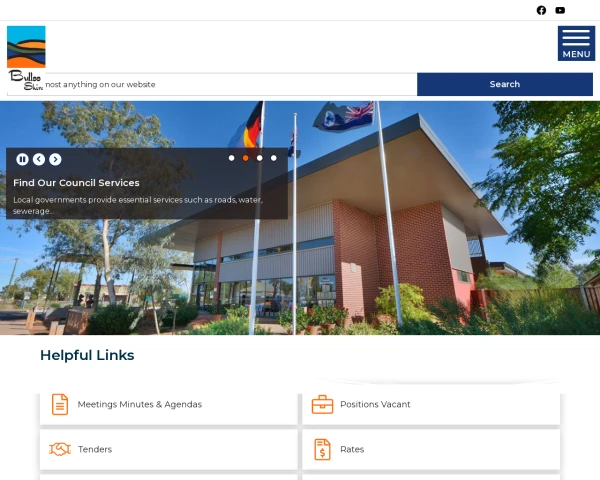Click the Bulloo Shire logo
The width and height of the screenshot is (600, 480).
coord(26,59)
